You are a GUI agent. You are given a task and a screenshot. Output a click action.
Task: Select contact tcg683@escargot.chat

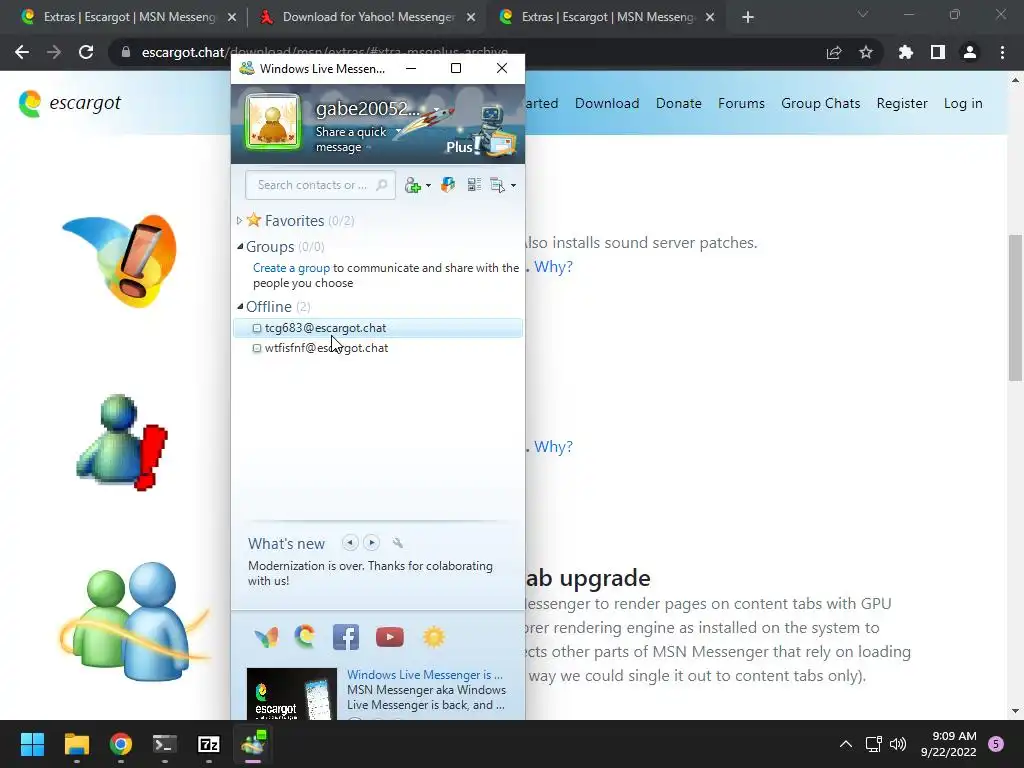pyautogui.click(x=377, y=328)
